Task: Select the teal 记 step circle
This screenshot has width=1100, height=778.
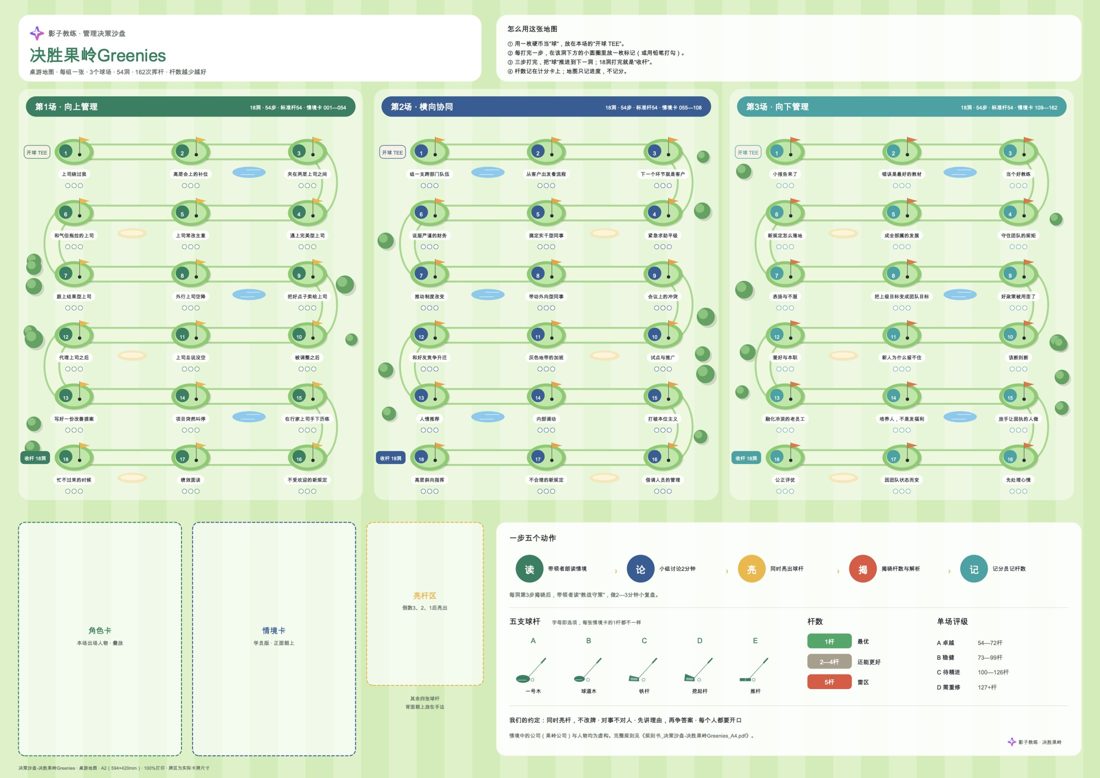Action: point(974,569)
